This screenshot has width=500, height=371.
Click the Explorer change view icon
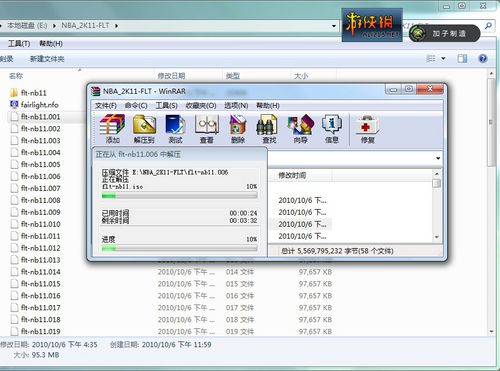tap(431, 59)
